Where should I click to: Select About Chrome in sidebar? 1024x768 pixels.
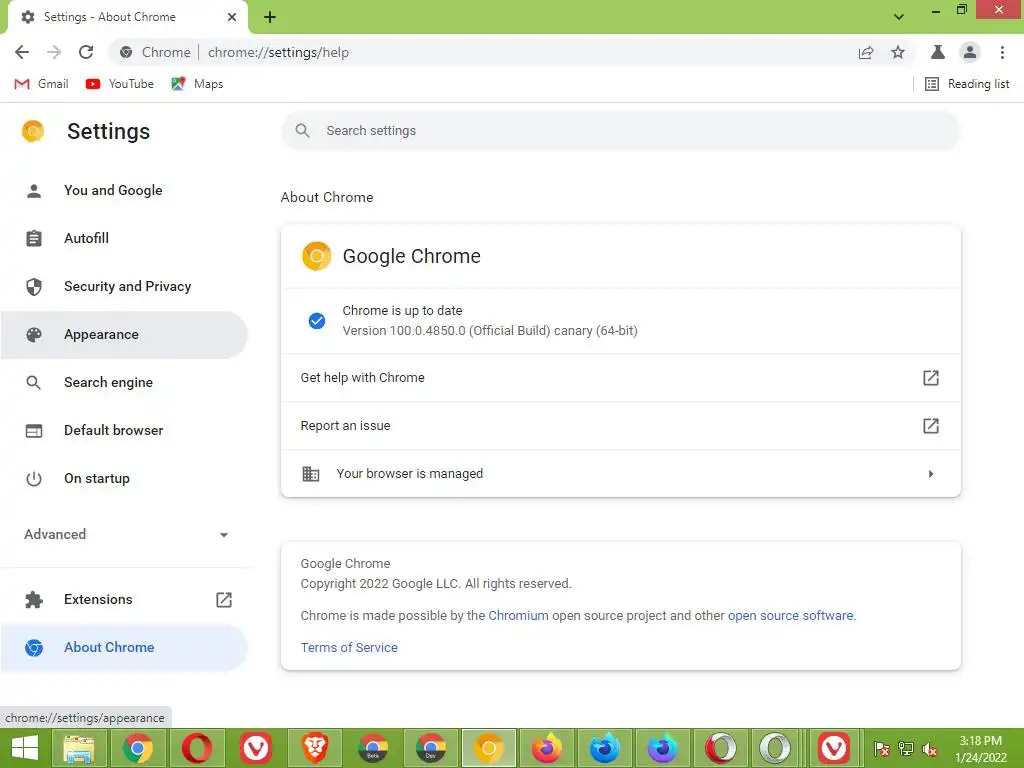tap(124, 647)
